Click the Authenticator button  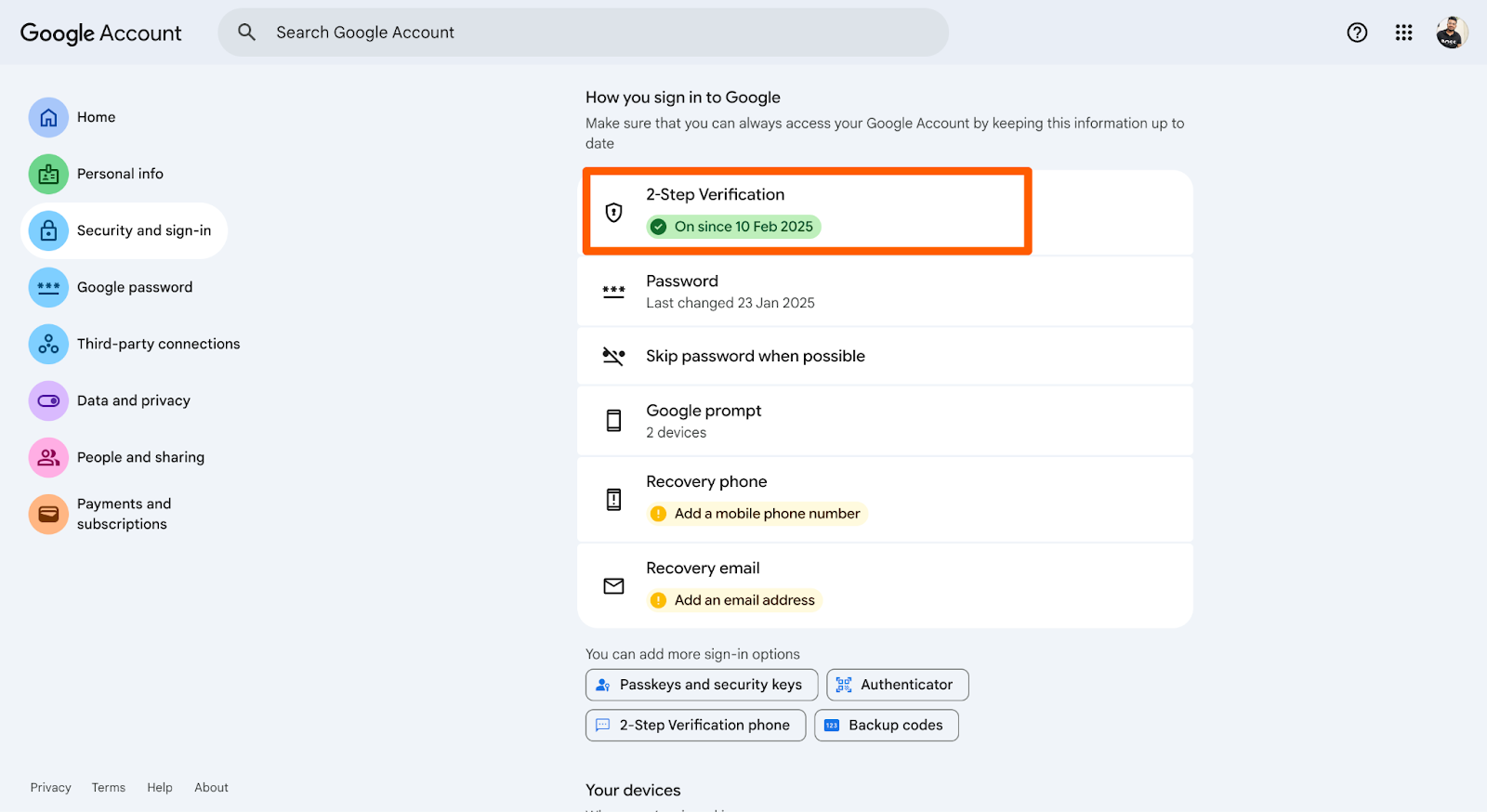click(897, 685)
